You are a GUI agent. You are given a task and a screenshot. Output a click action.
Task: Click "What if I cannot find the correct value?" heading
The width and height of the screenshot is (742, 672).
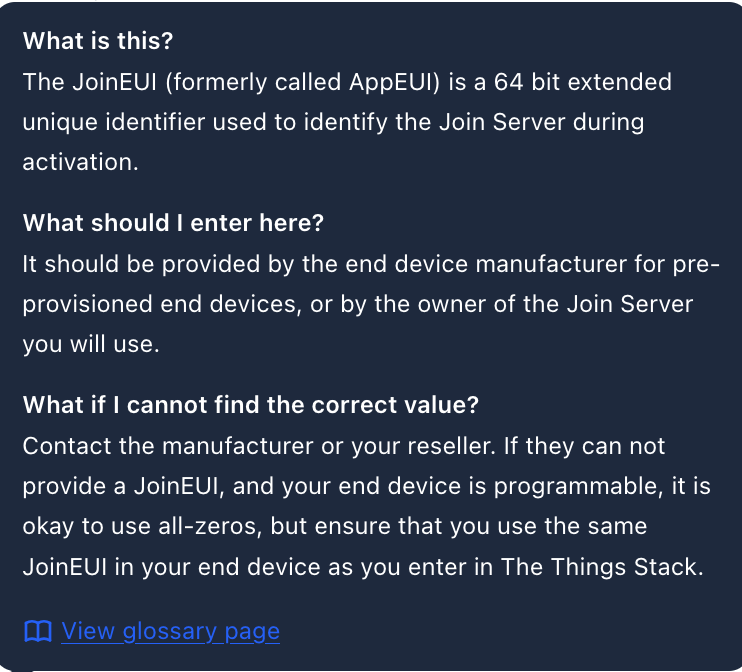251,405
